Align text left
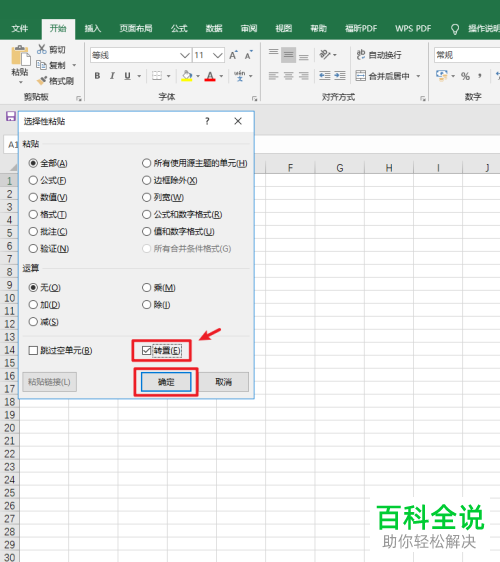500x562 pixels. click(273, 76)
